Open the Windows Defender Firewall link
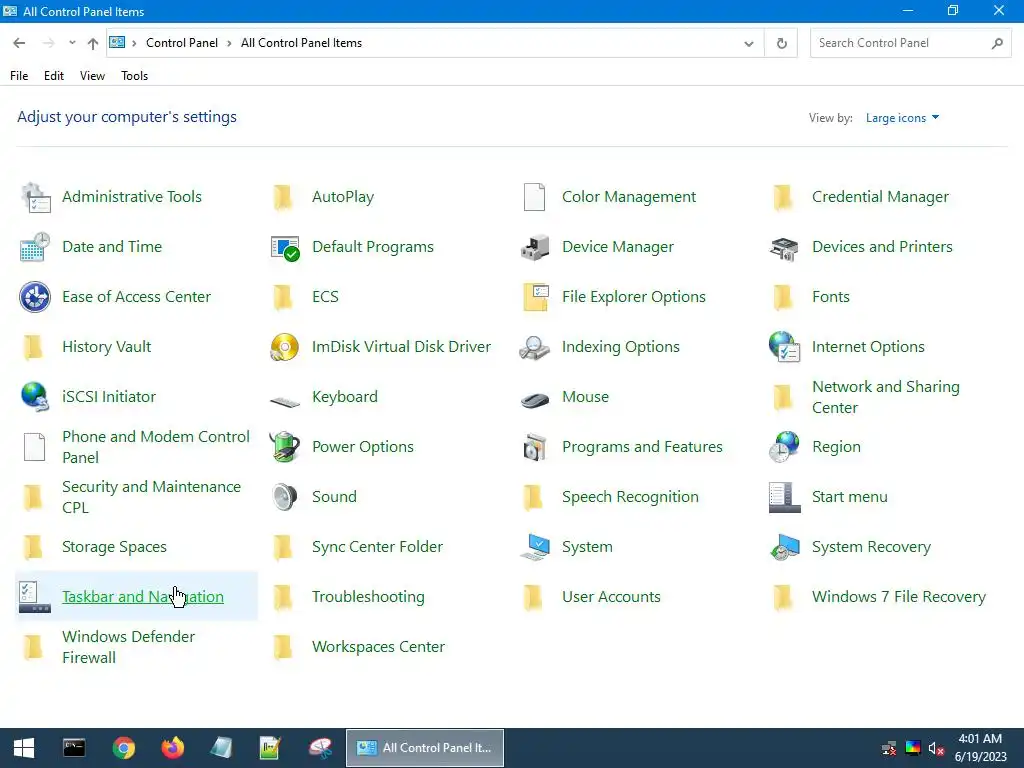 128,647
